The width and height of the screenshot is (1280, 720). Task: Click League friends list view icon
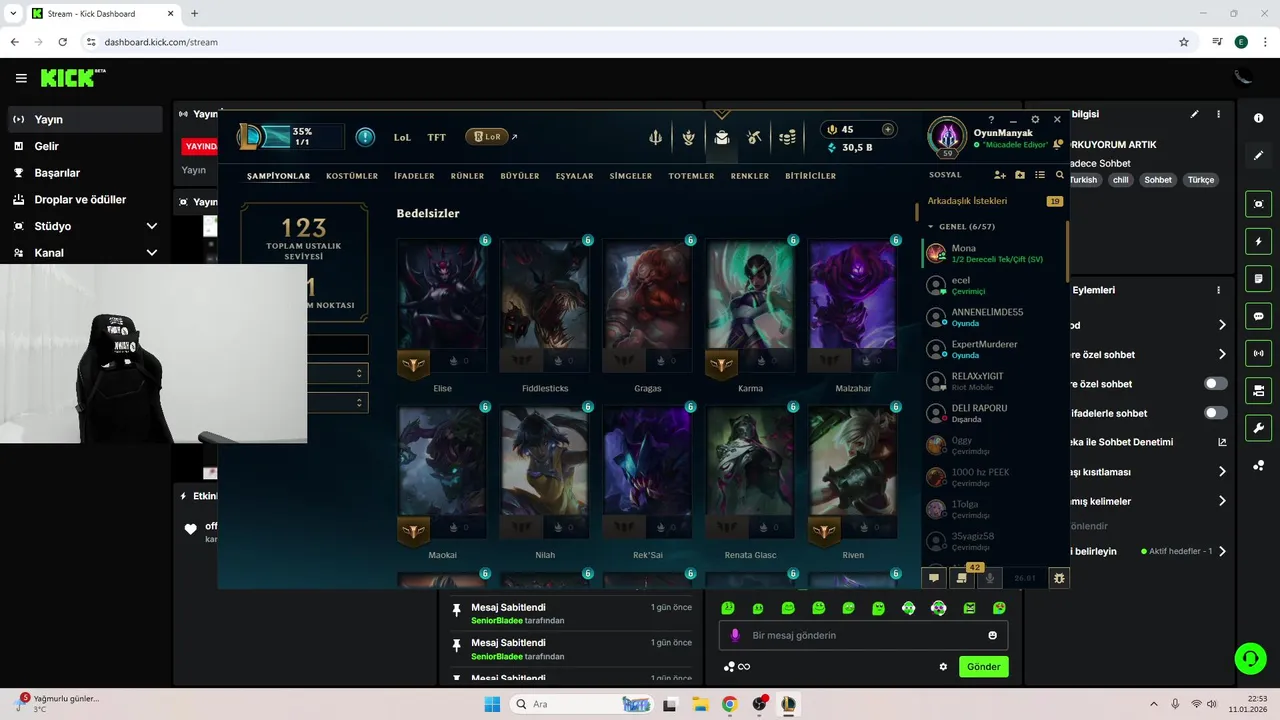tap(1040, 175)
